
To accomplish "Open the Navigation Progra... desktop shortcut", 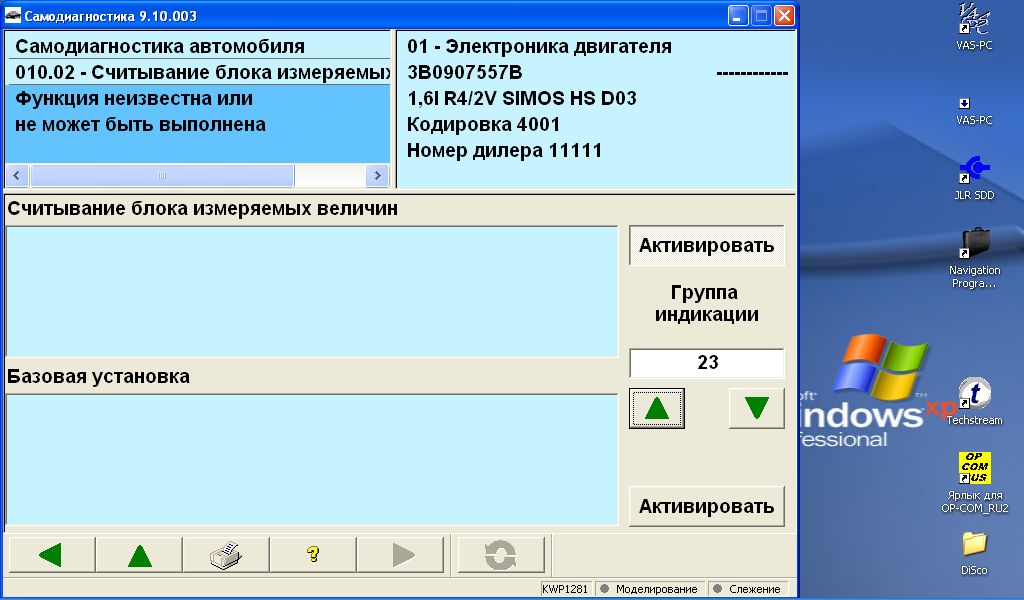I will point(974,259).
